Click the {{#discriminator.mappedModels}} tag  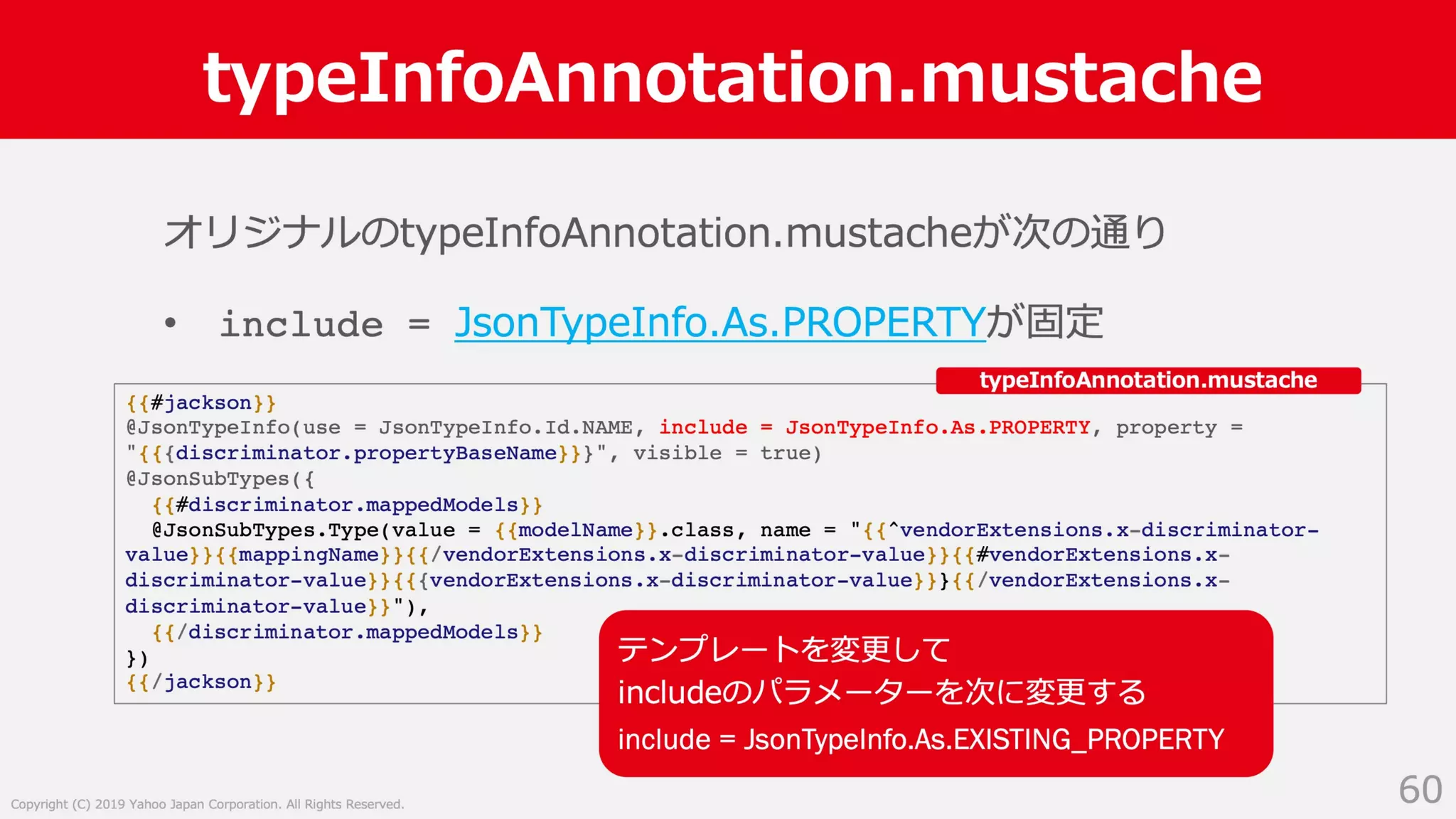click(347, 505)
